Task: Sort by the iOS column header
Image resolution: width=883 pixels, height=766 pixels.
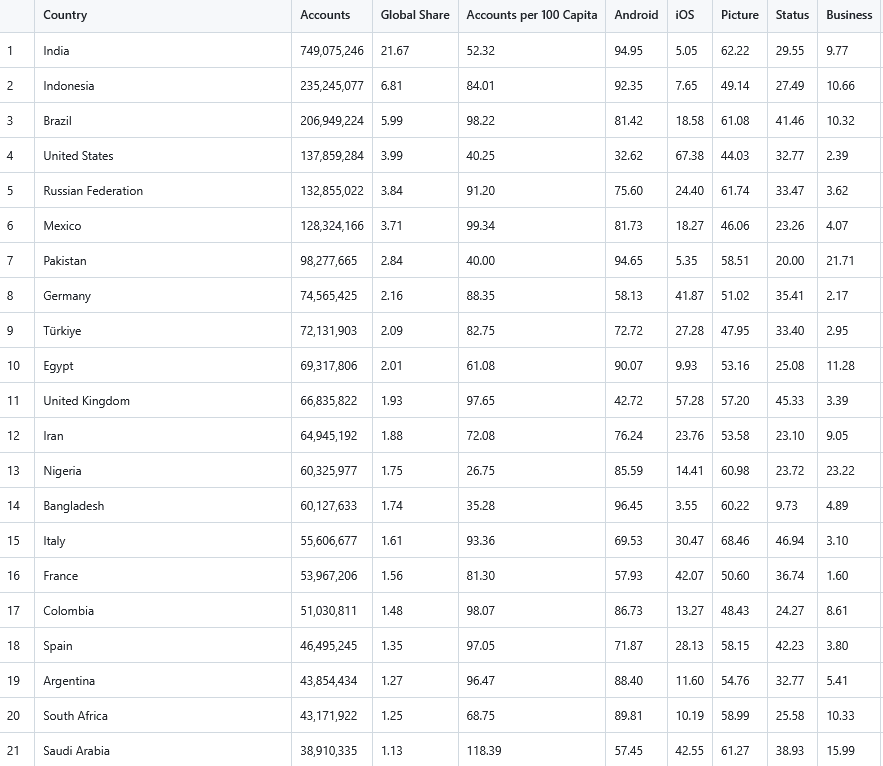Action: (688, 15)
